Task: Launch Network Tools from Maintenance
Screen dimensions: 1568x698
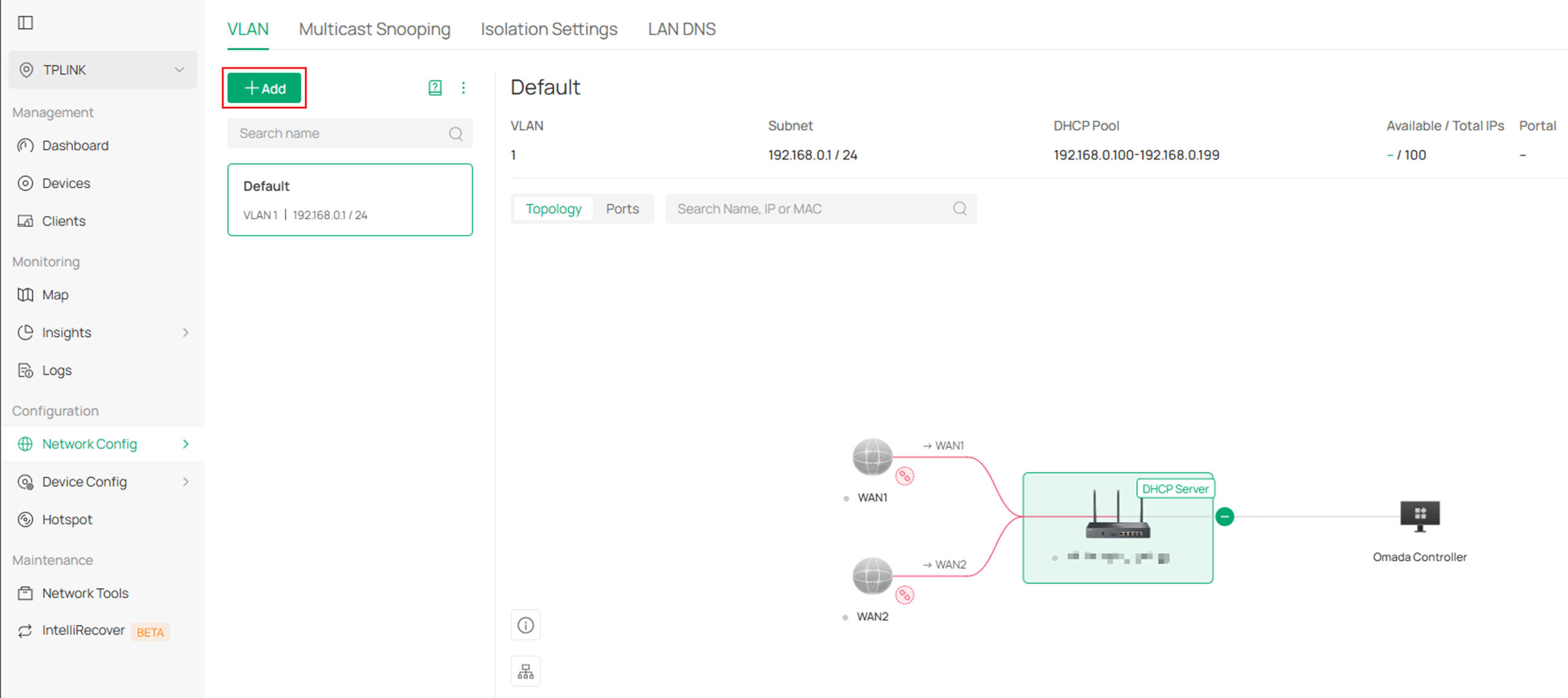Action: tap(85, 593)
